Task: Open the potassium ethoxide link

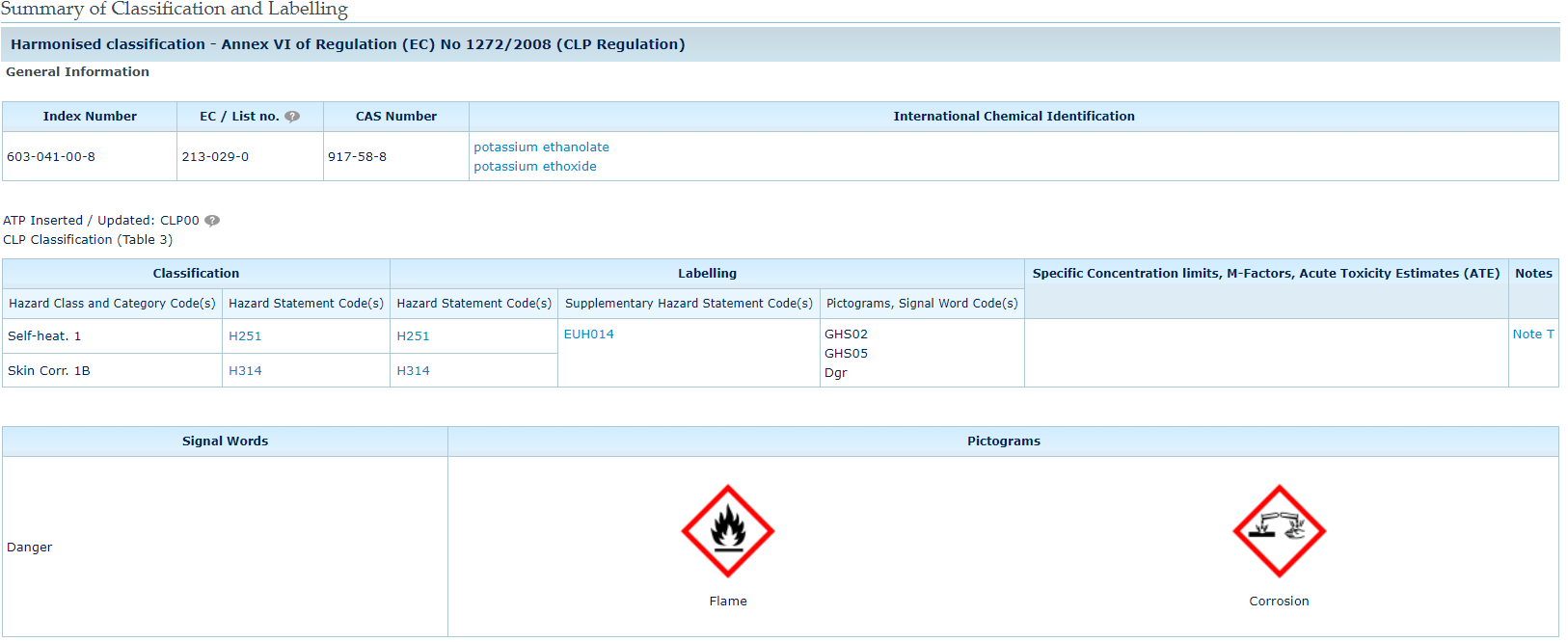Action: coord(535,167)
